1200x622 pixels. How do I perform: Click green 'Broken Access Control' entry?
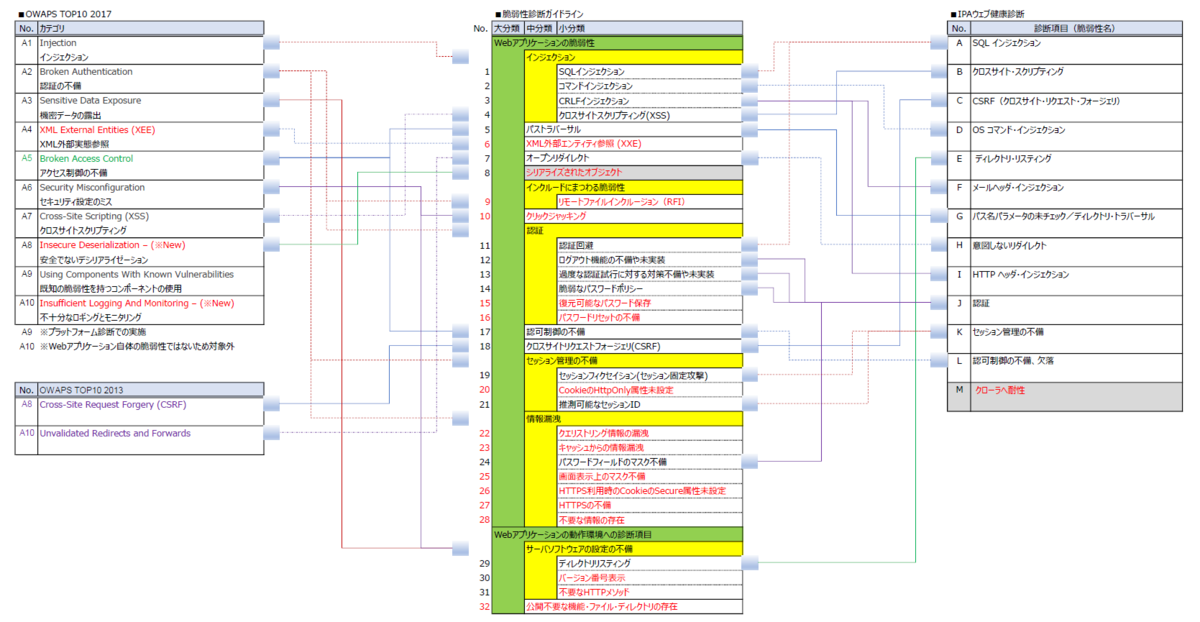click(x=86, y=159)
